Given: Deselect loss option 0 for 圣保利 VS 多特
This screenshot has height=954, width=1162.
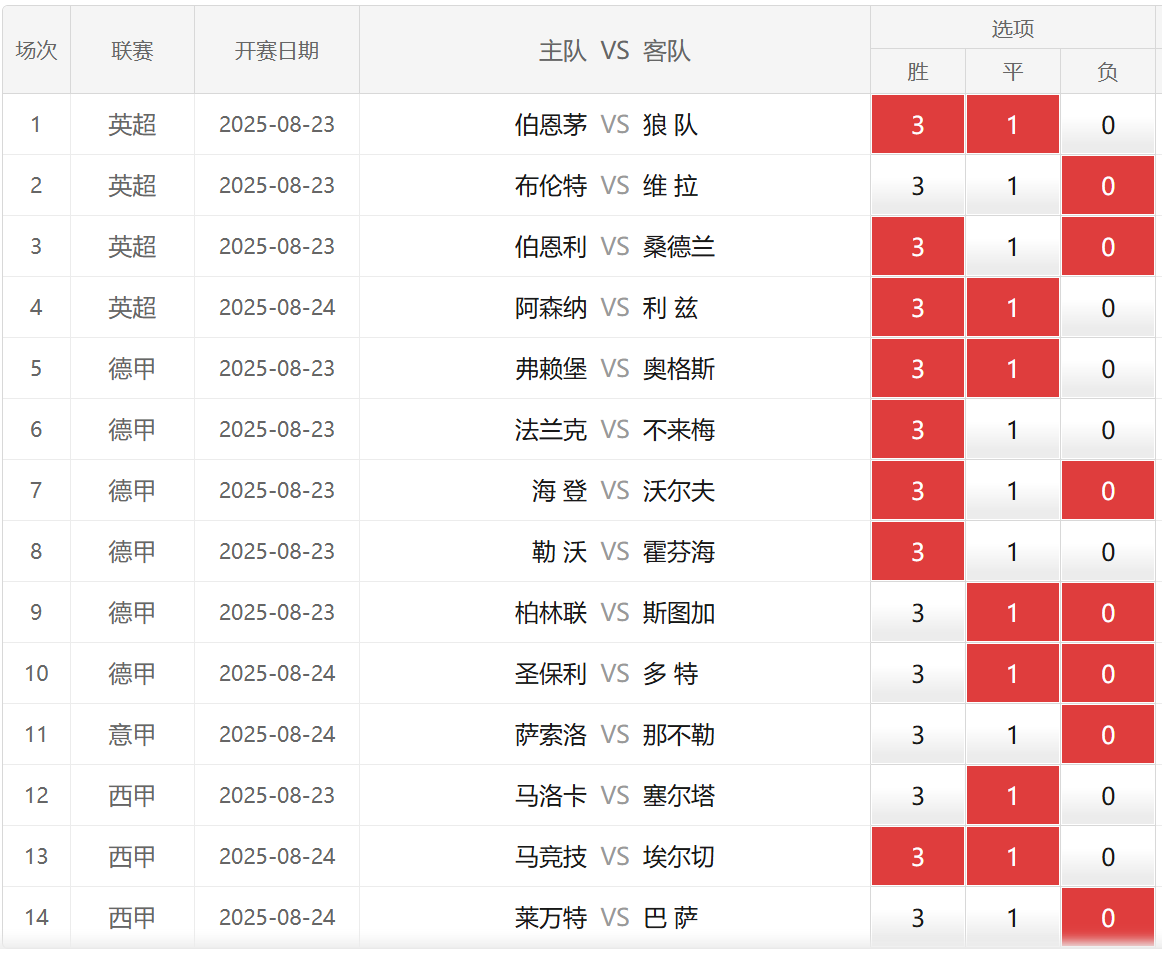Looking at the screenshot, I should coord(1107,673).
